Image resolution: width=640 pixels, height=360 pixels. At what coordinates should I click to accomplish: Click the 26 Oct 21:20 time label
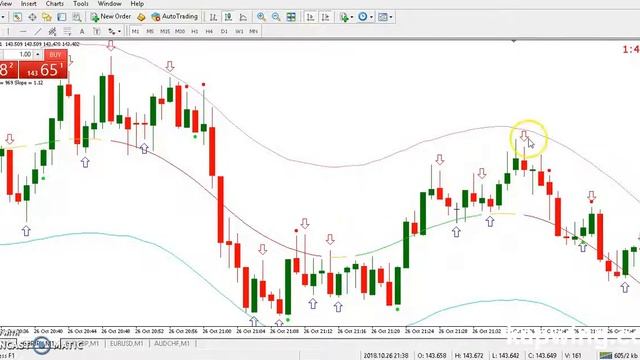point(386,331)
